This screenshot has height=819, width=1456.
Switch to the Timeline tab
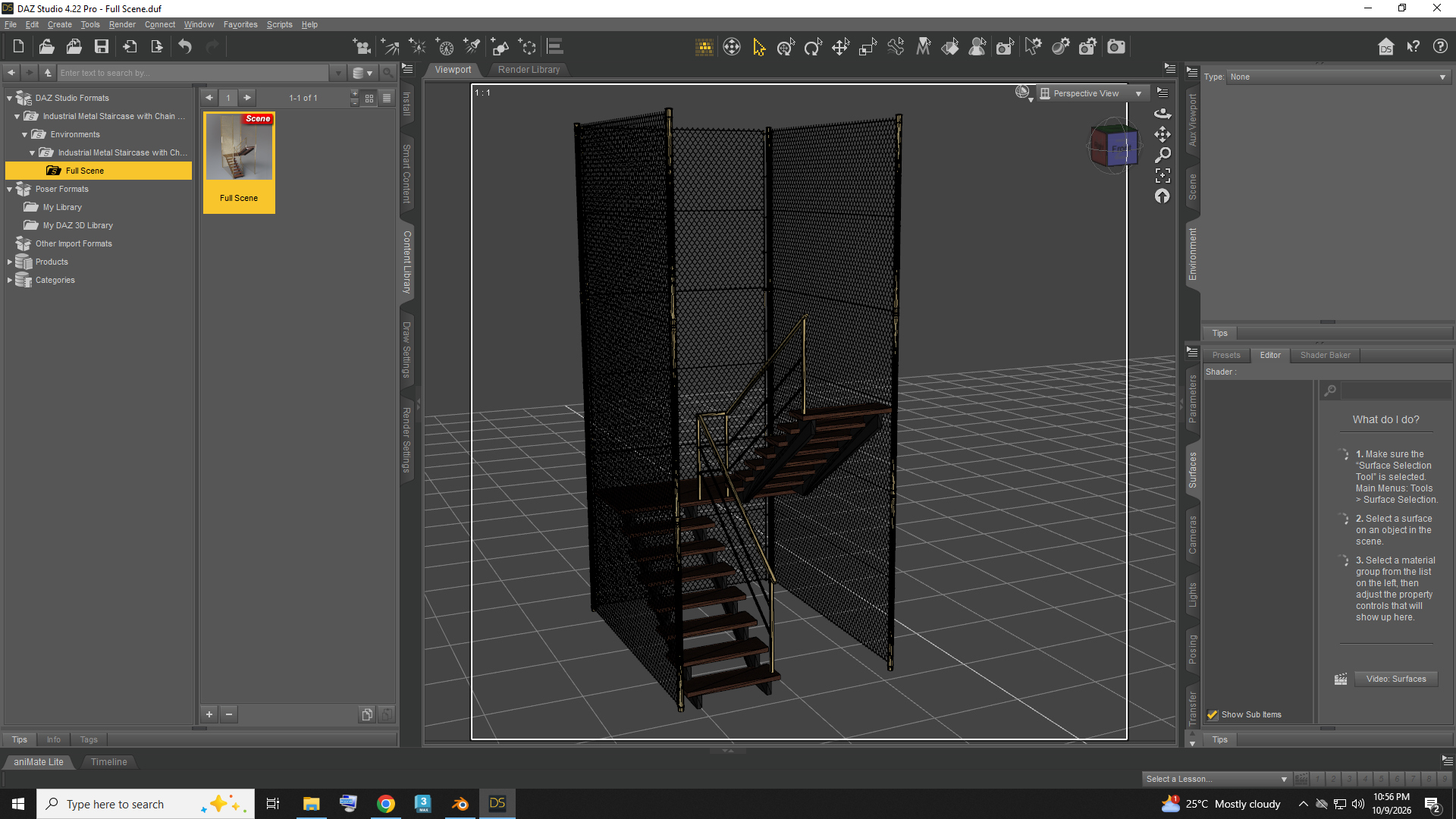tap(108, 761)
